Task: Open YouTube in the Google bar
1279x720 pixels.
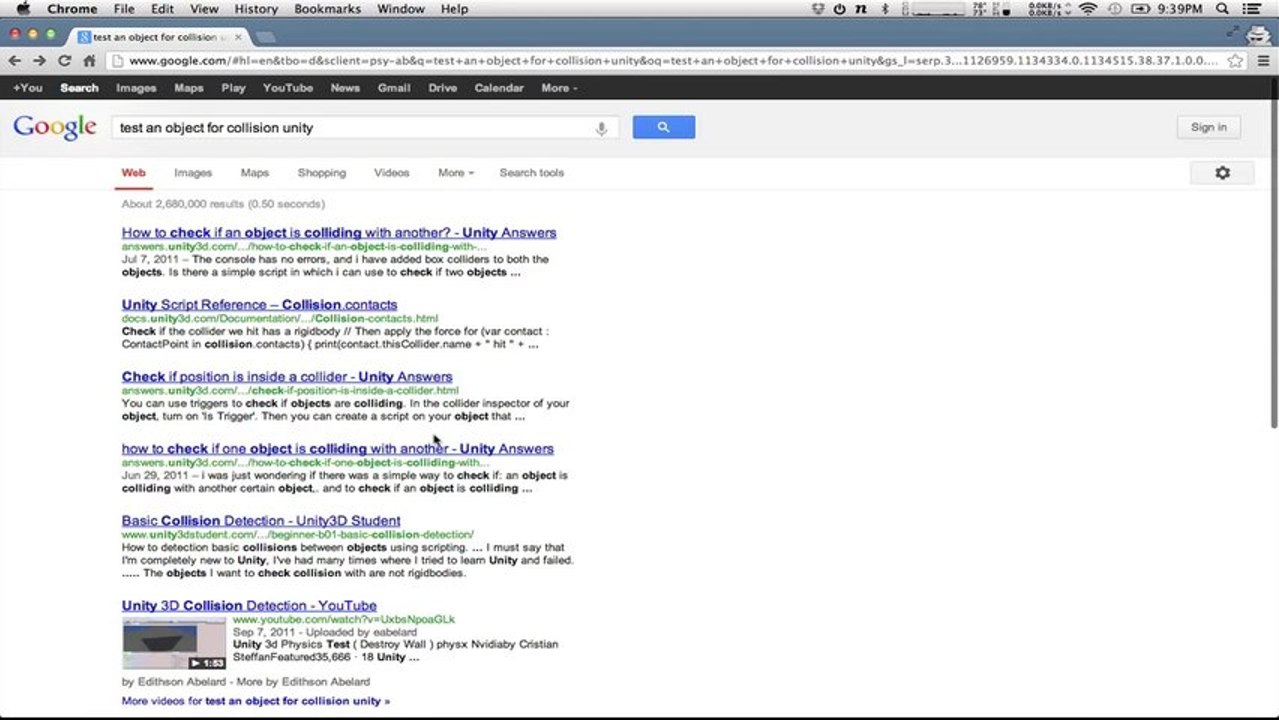Action: pyautogui.click(x=288, y=88)
